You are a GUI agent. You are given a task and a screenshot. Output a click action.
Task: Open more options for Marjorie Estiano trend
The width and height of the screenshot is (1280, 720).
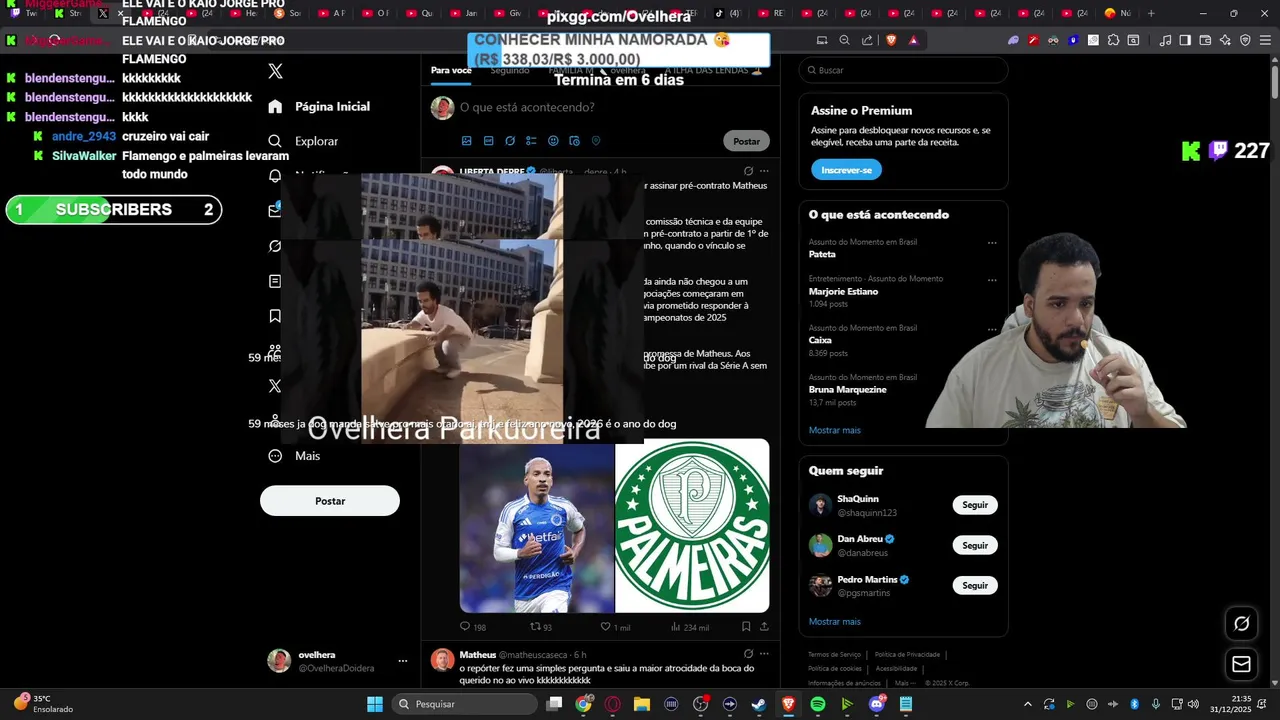(x=992, y=280)
